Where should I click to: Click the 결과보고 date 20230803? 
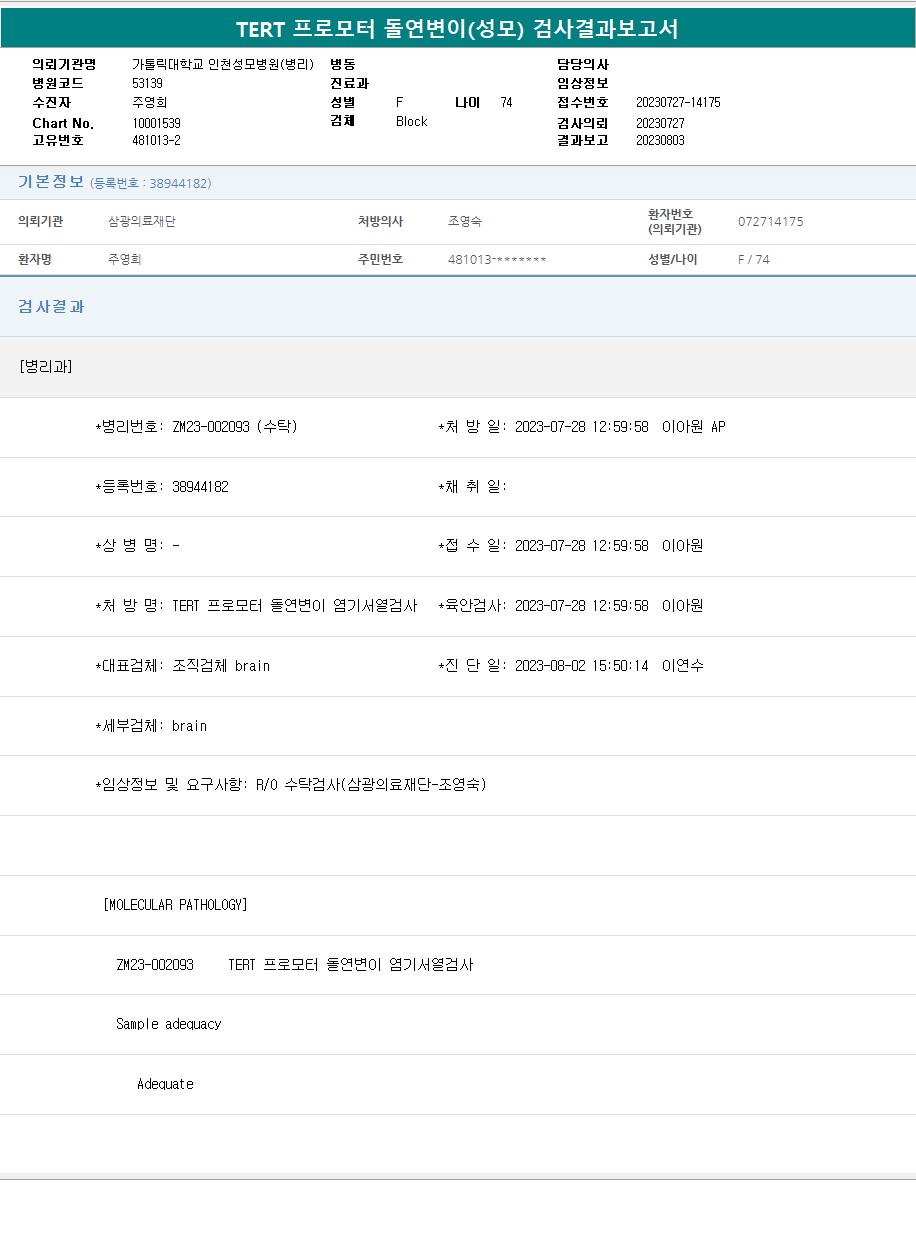click(x=660, y=141)
